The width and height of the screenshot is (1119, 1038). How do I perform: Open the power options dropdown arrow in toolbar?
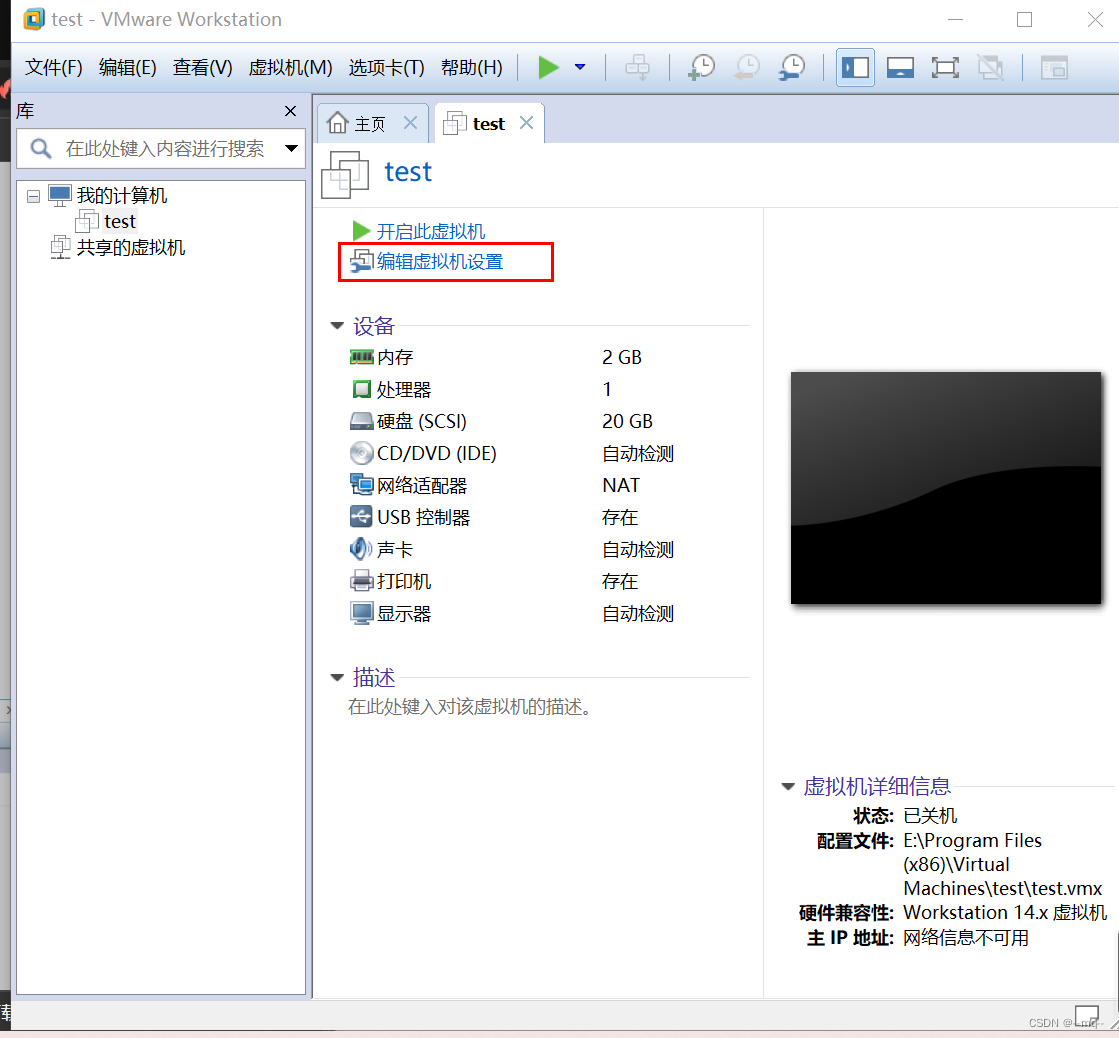pyautogui.click(x=580, y=67)
